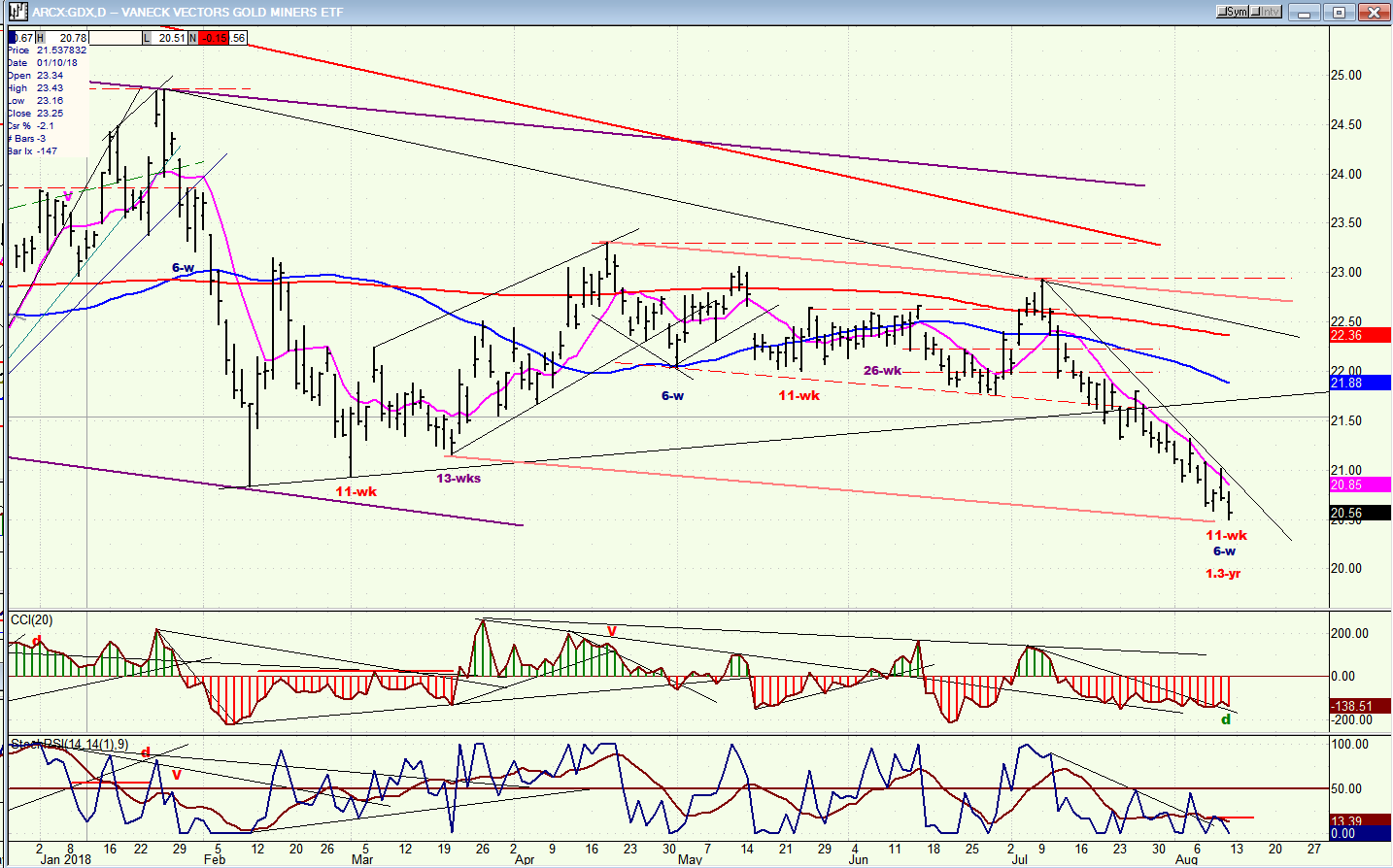The image size is (1393, 868).
Task: Minimize the GDX chart window
Action: click(1306, 13)
